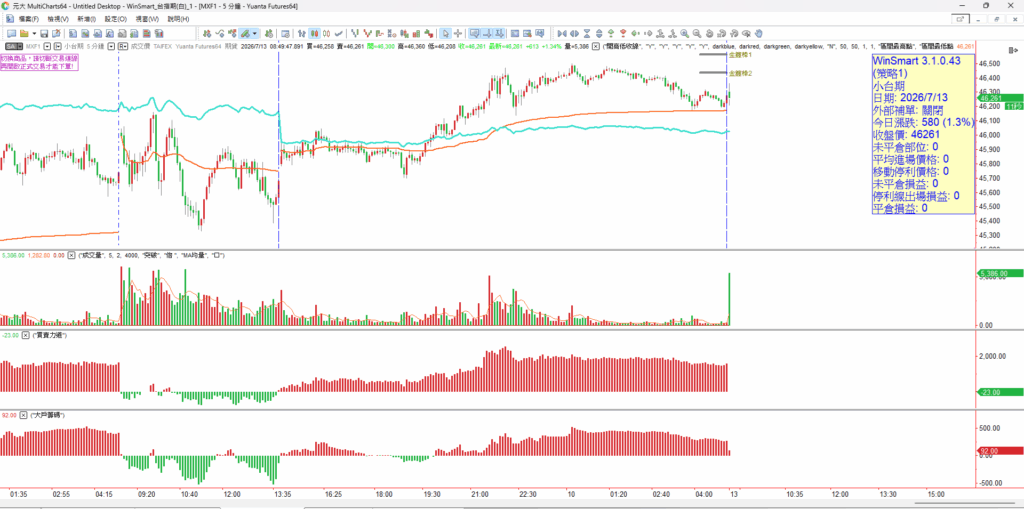The height and width of the screenshot is (509, 1024).
Task: Expand the open folder dropdown arrow
Action: (34, 33)
